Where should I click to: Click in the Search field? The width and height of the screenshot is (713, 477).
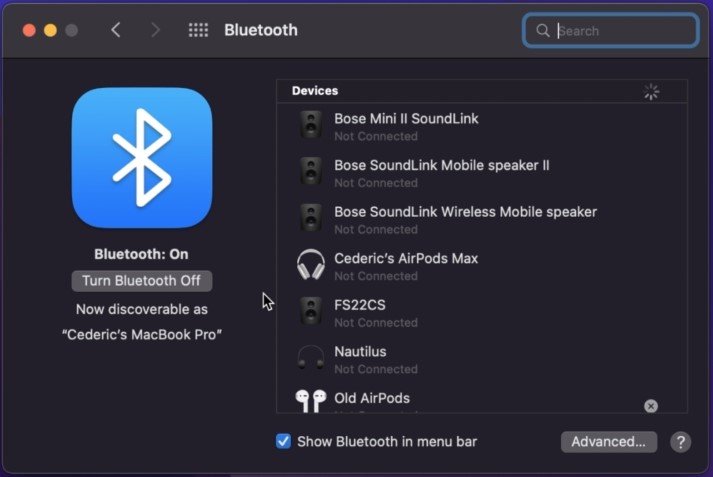tap(622, 31)
